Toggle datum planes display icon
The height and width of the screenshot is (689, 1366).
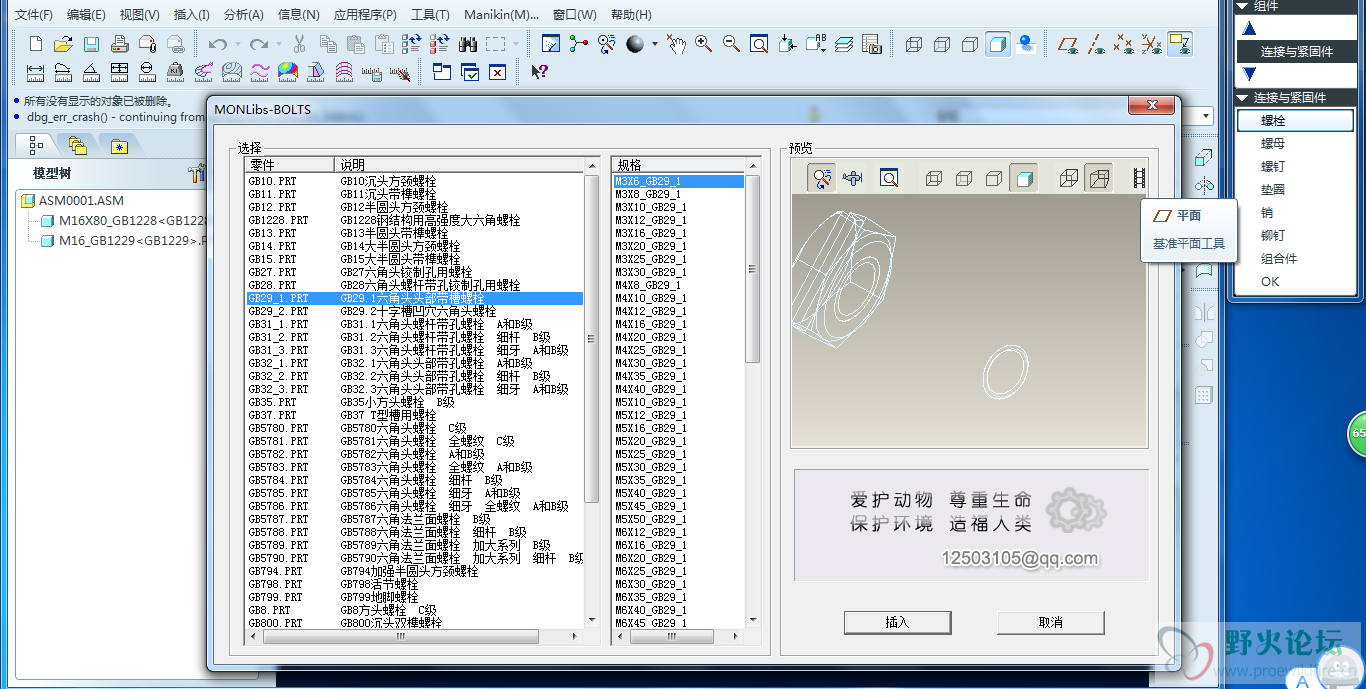(x=1068, y=44)
